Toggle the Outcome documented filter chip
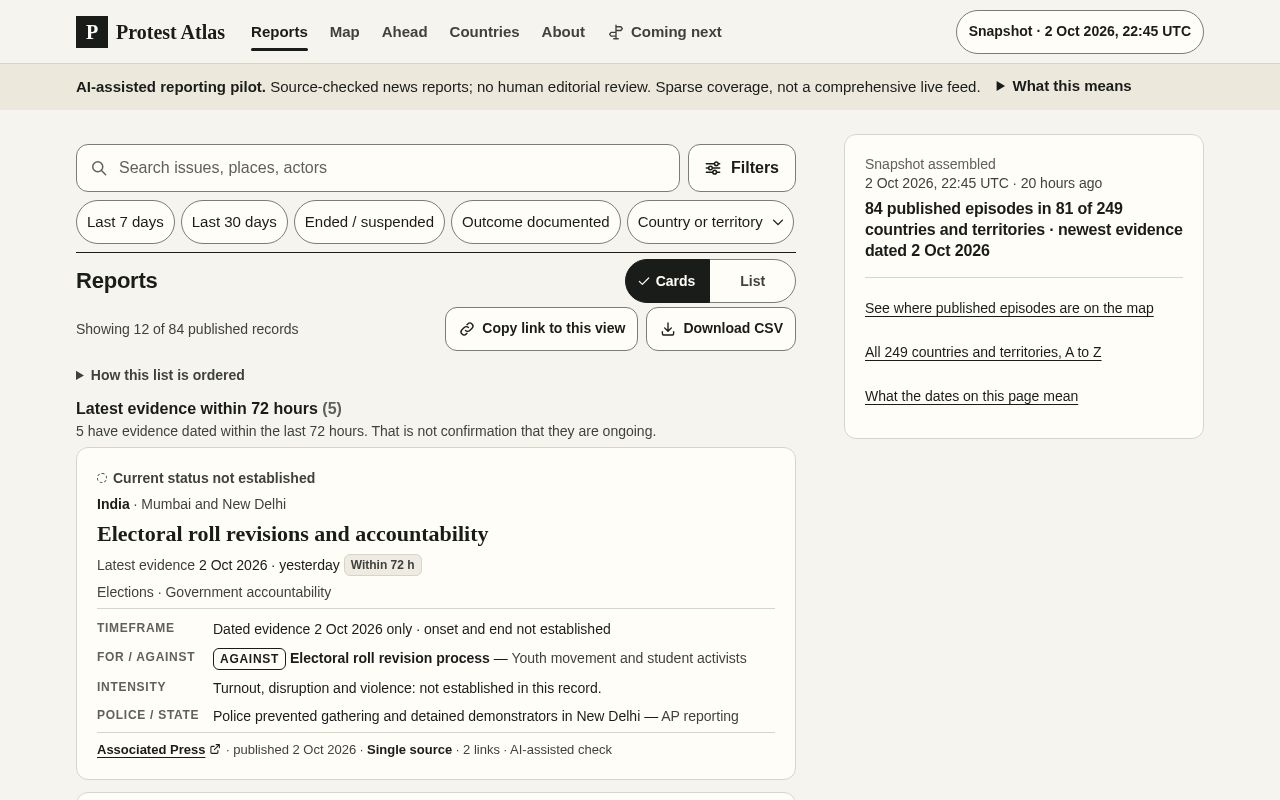Image resolution: width=1280 pixels, height=800 pixels. point(535,222)
